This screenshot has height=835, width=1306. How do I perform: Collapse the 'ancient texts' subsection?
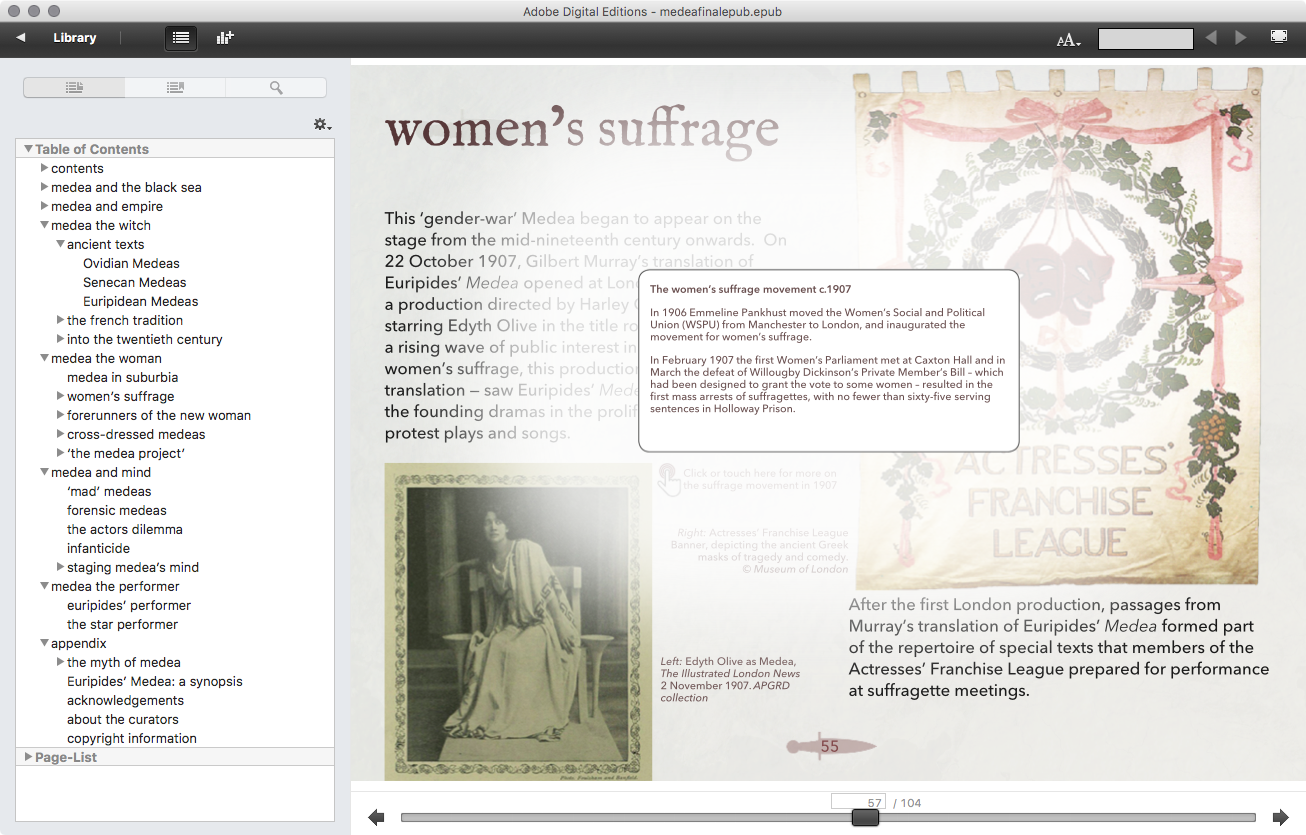pyautogui.click(x=60, y=244)
